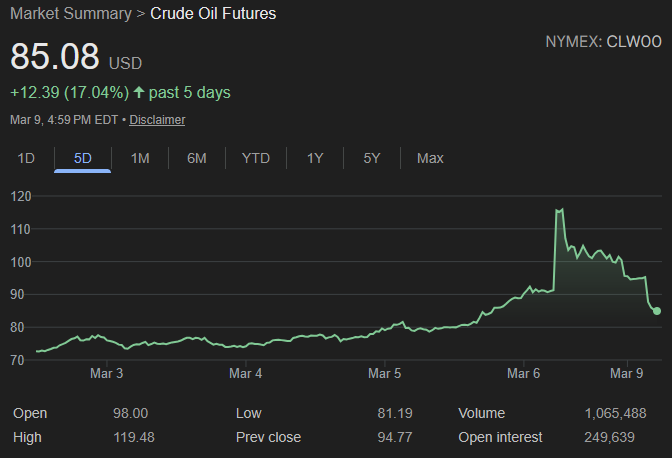This screenshot has height=458, width=672.
Task: Click the High value 119.48
Action: (x=134, y=437)
